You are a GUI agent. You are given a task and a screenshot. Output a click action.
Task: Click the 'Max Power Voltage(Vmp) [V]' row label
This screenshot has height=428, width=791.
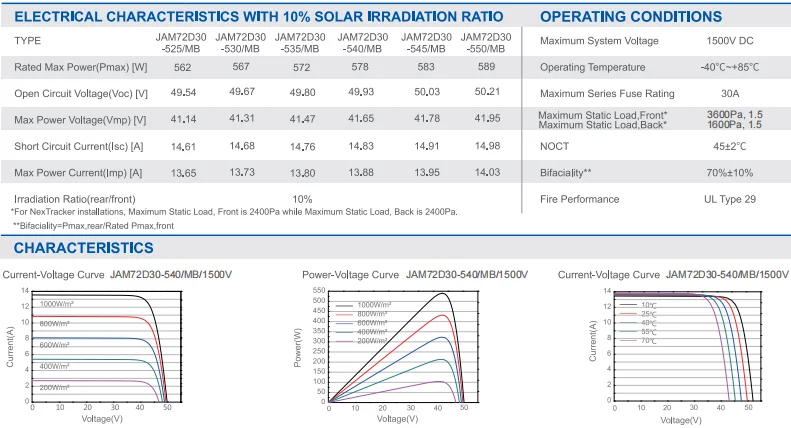[80, 120]
